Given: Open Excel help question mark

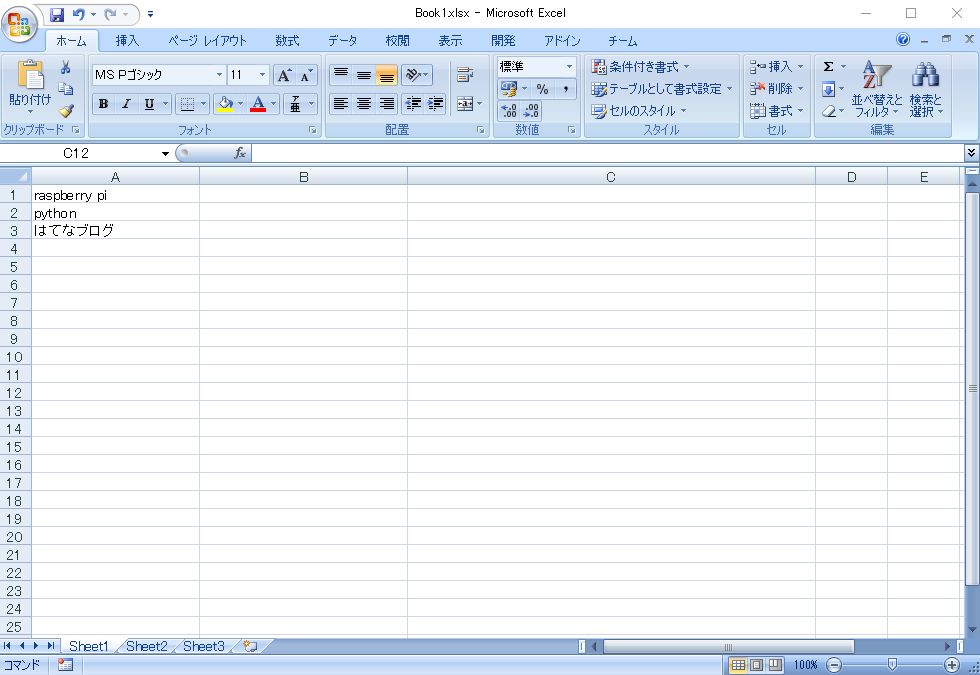Looking at the screenshot, I should coord(903,39).
